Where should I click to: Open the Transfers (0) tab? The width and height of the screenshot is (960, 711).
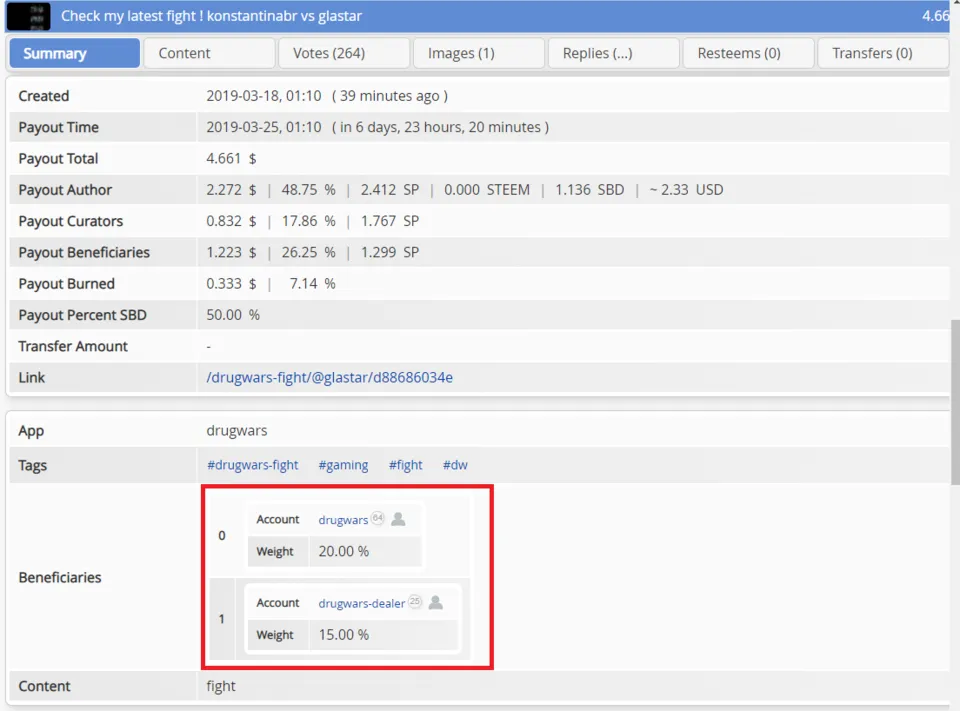[x=882, y=53]
